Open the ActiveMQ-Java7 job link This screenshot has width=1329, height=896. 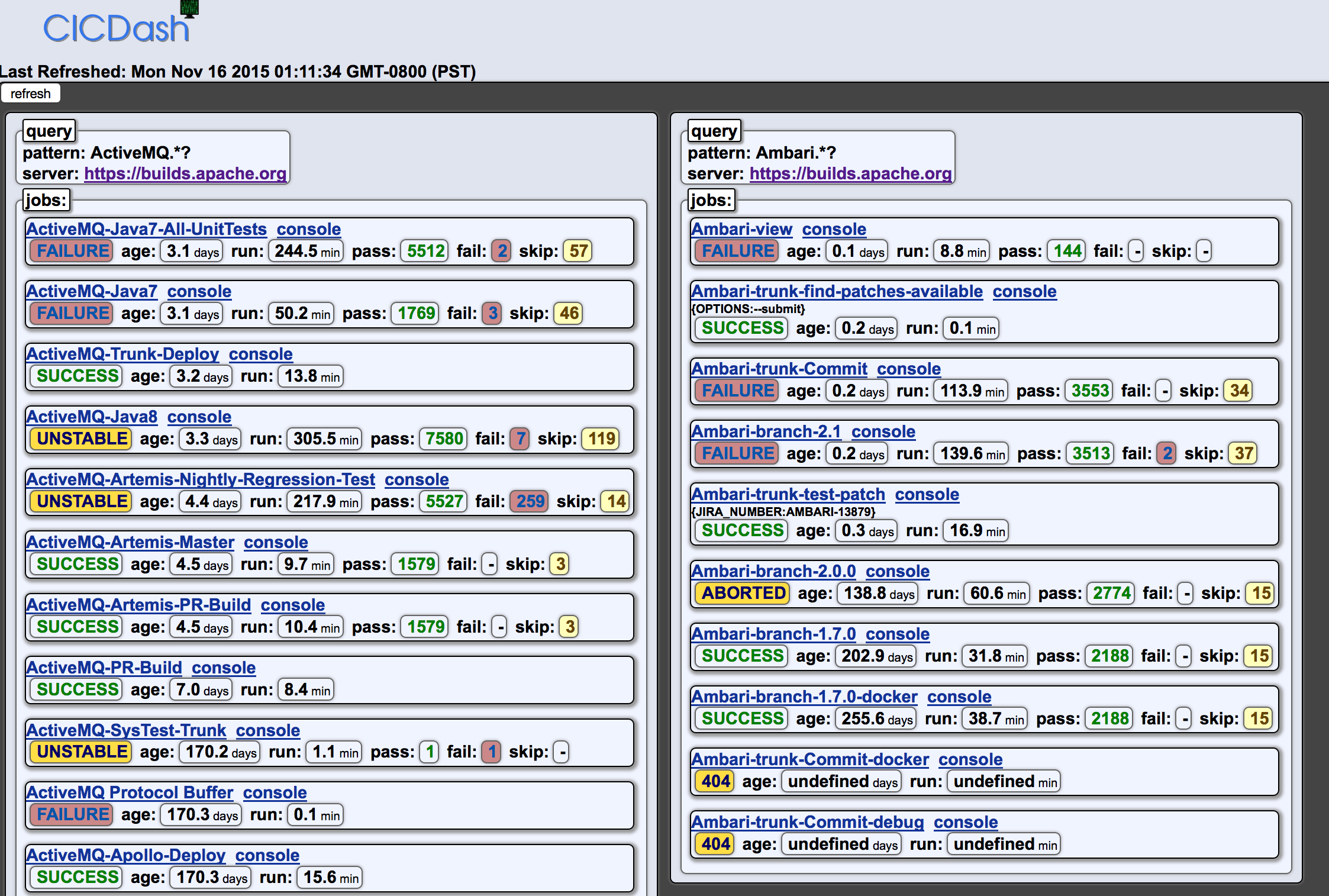click(x=92, y=291)
